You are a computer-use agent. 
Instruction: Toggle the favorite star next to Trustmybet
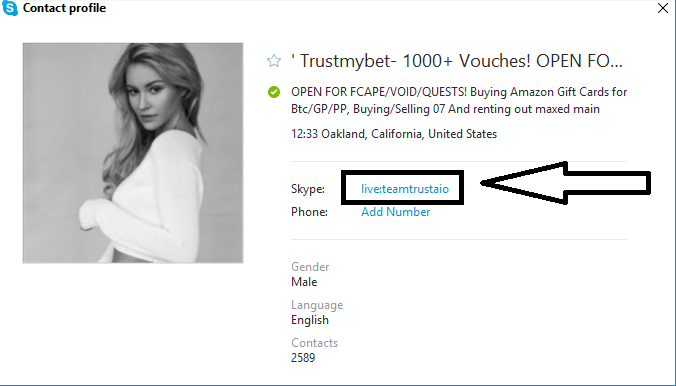274,61
